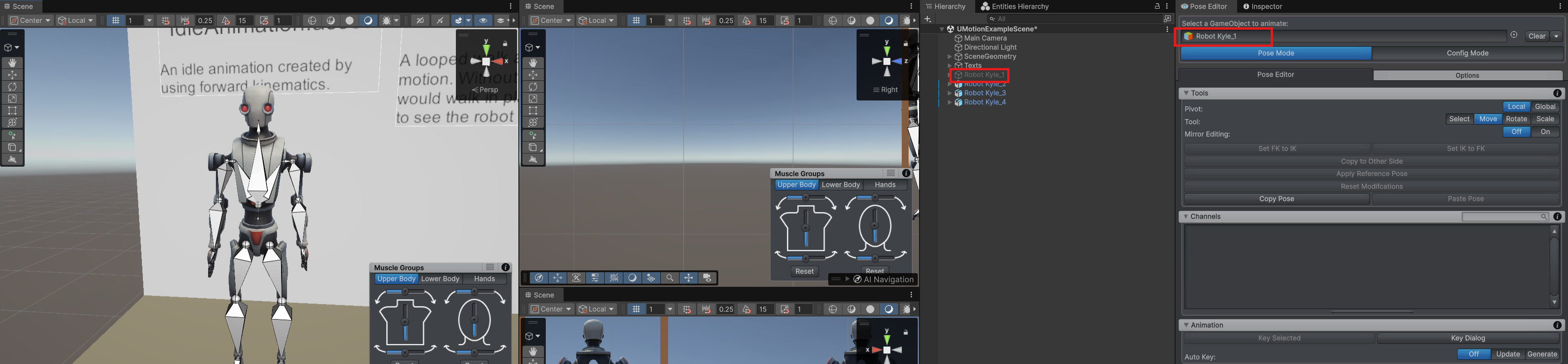The width and height of the screenshot is (1568, 364).
Task: Click the Key Dialog button
Action: click(1468, 338)
